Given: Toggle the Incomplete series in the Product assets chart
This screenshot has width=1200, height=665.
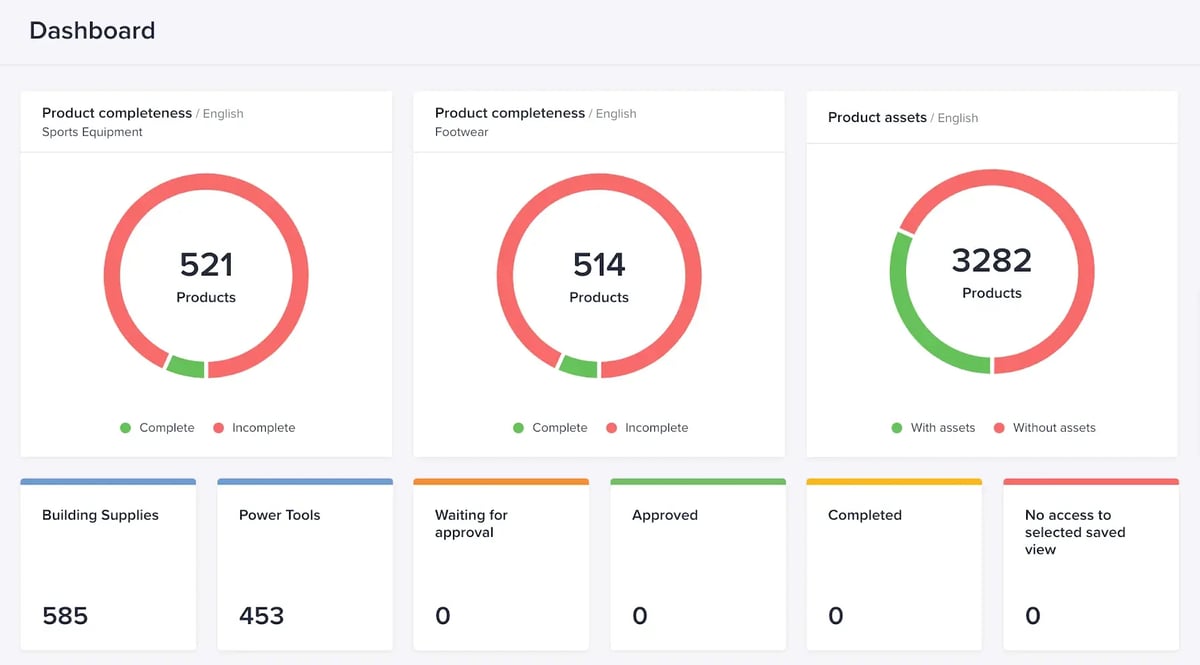Looking at the screenshot, I should click(1045, 427).
